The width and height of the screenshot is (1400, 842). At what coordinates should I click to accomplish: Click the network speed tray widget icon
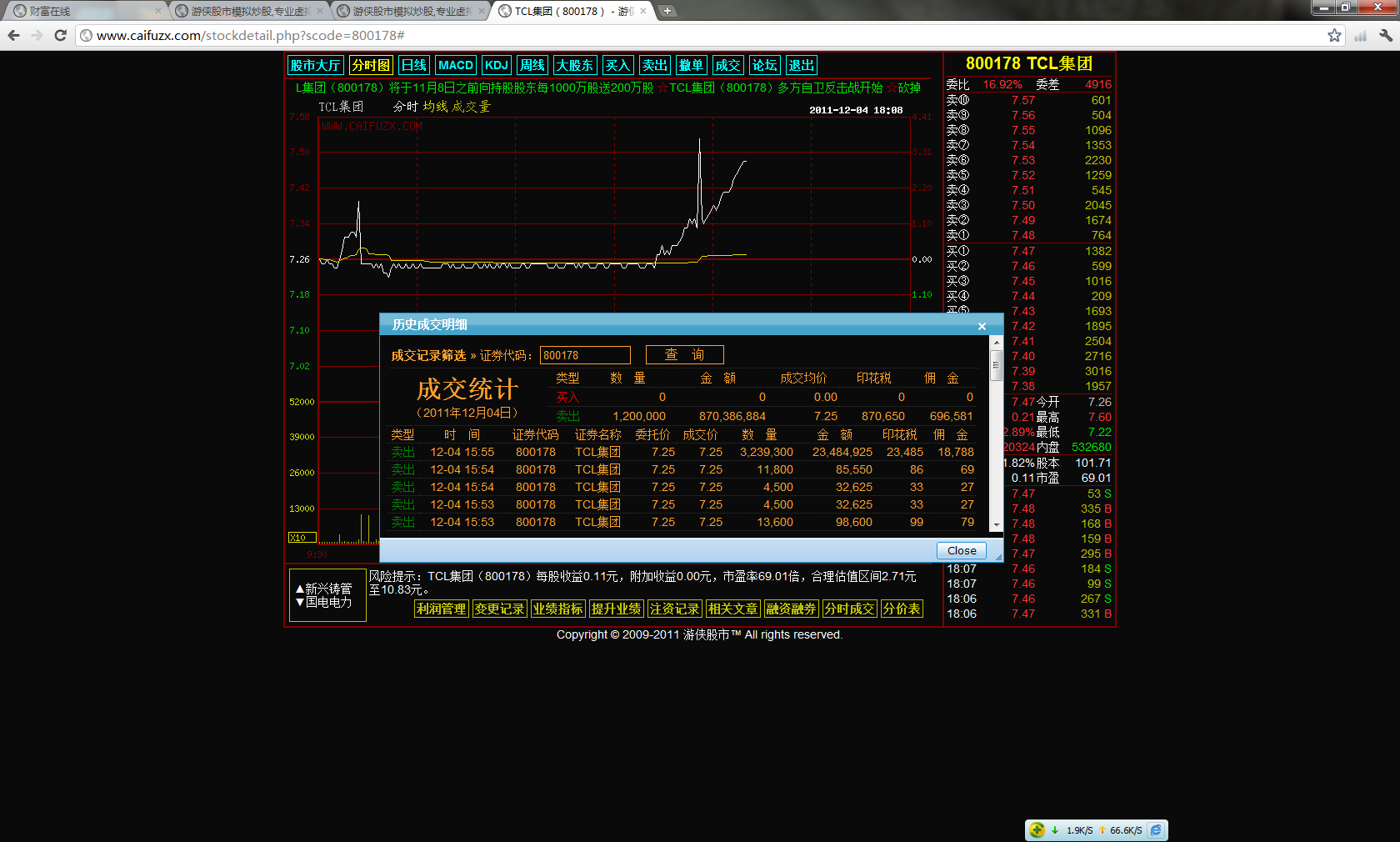[x=1037, y=830]
